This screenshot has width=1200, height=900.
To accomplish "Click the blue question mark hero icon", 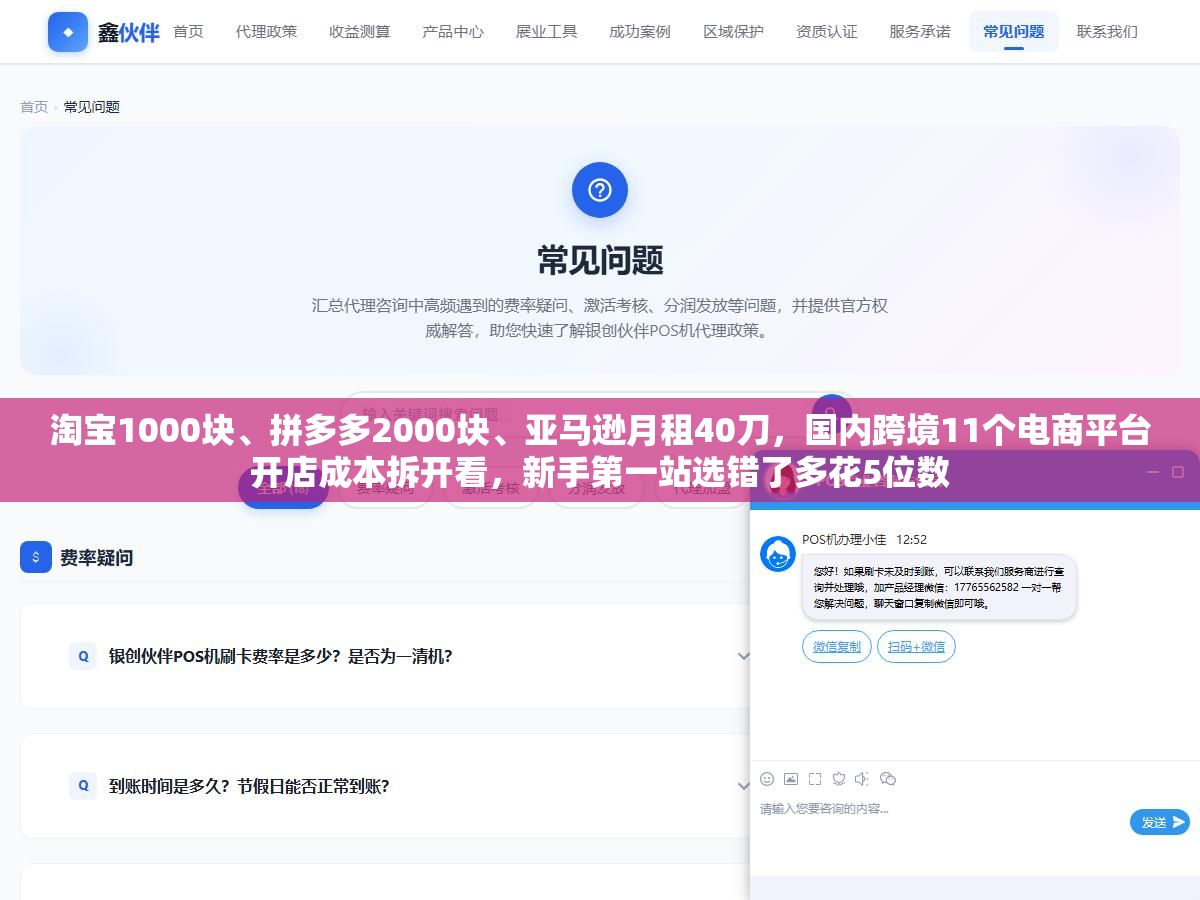I will 600,190.
